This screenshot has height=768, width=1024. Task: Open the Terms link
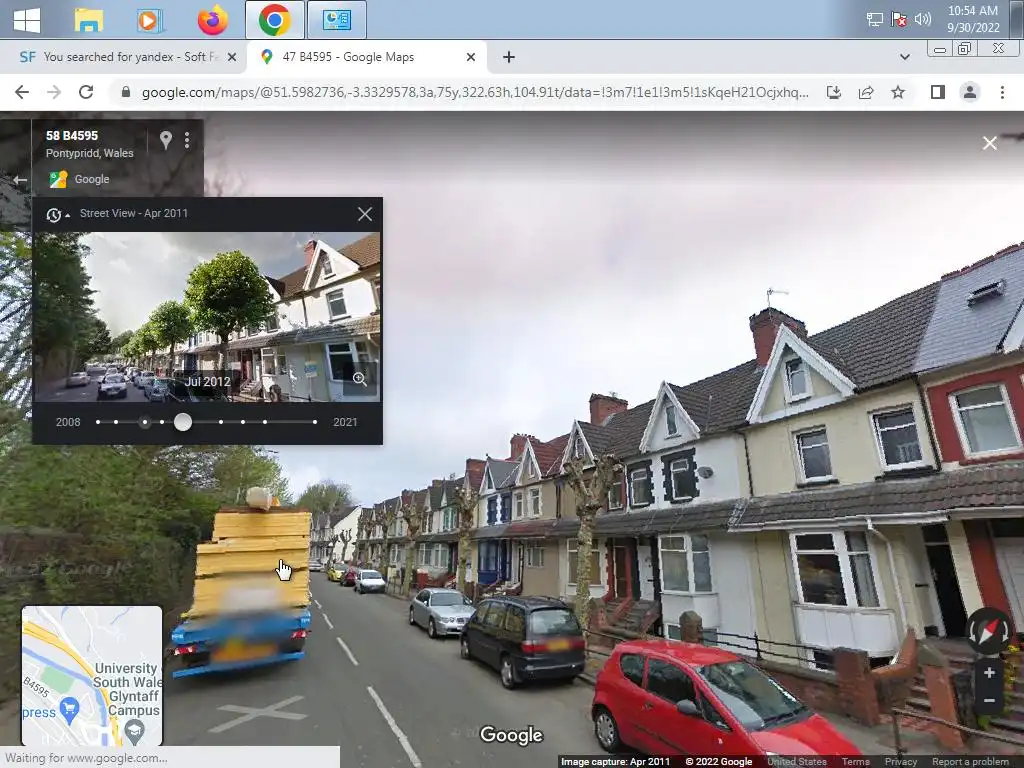click(855, 761)
